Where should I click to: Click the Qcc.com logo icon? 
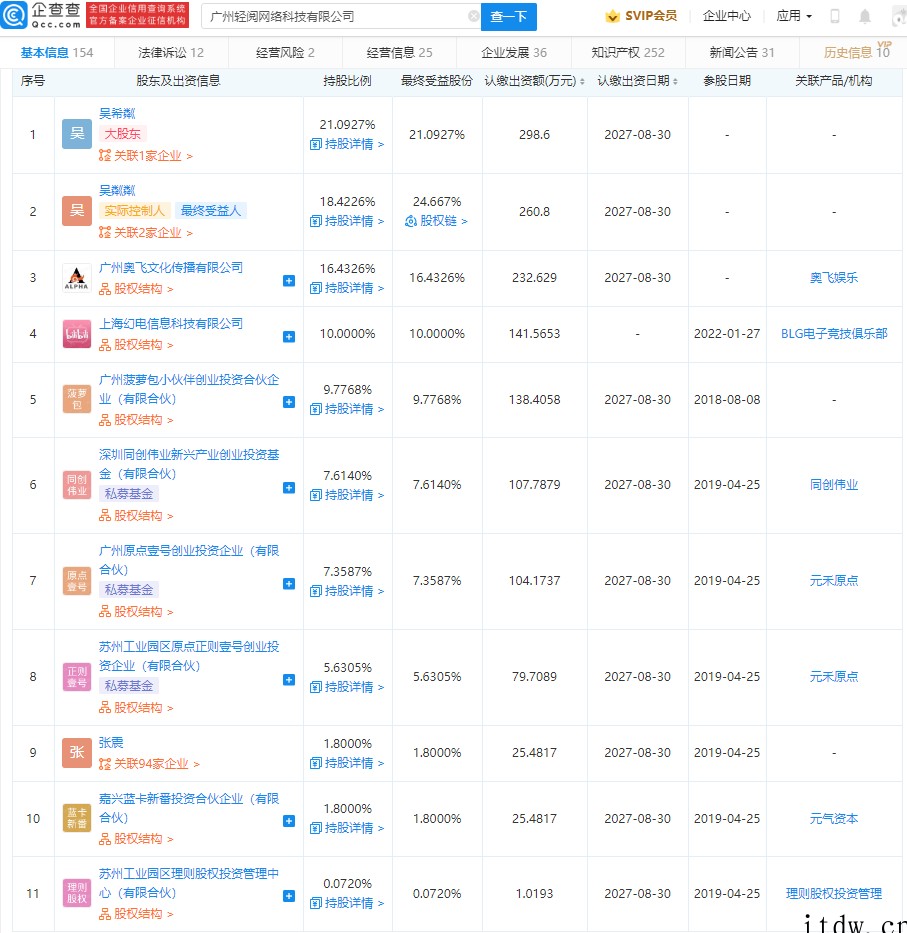(14, 15)
